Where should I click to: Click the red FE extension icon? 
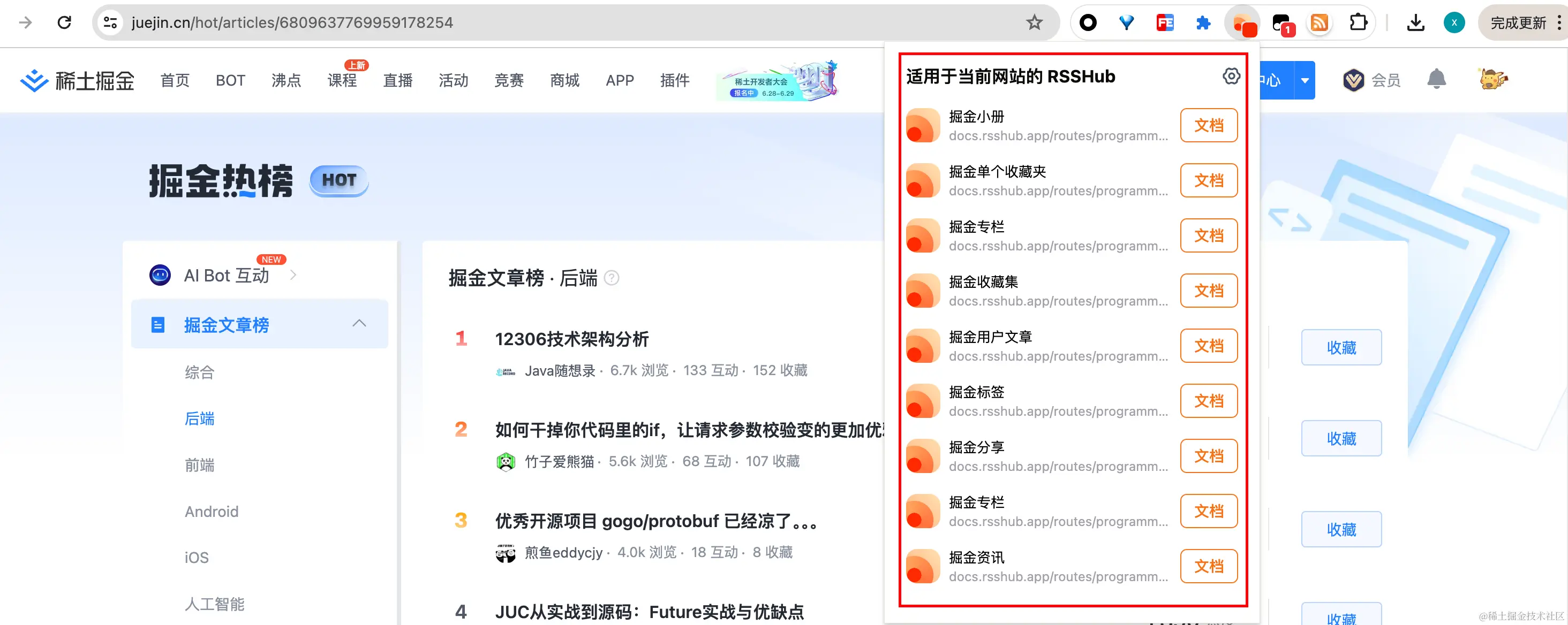(x=1164, y=22)
